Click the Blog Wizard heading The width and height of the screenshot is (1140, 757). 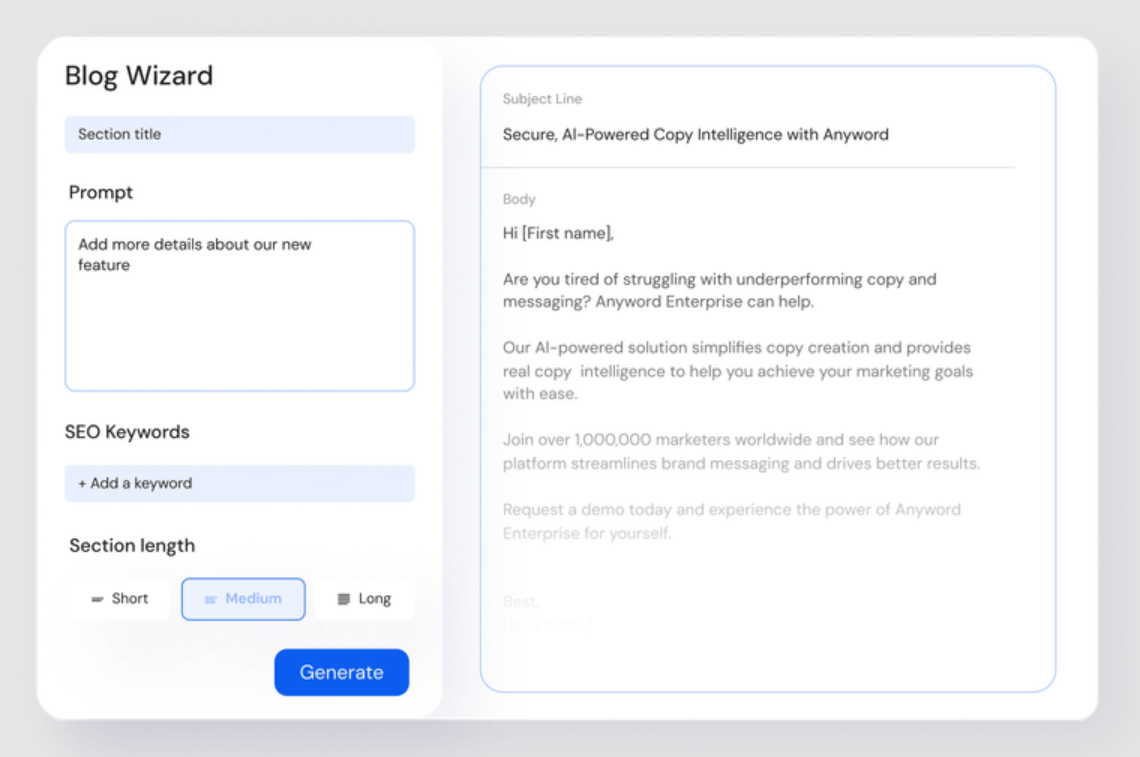tap(139, 76)
